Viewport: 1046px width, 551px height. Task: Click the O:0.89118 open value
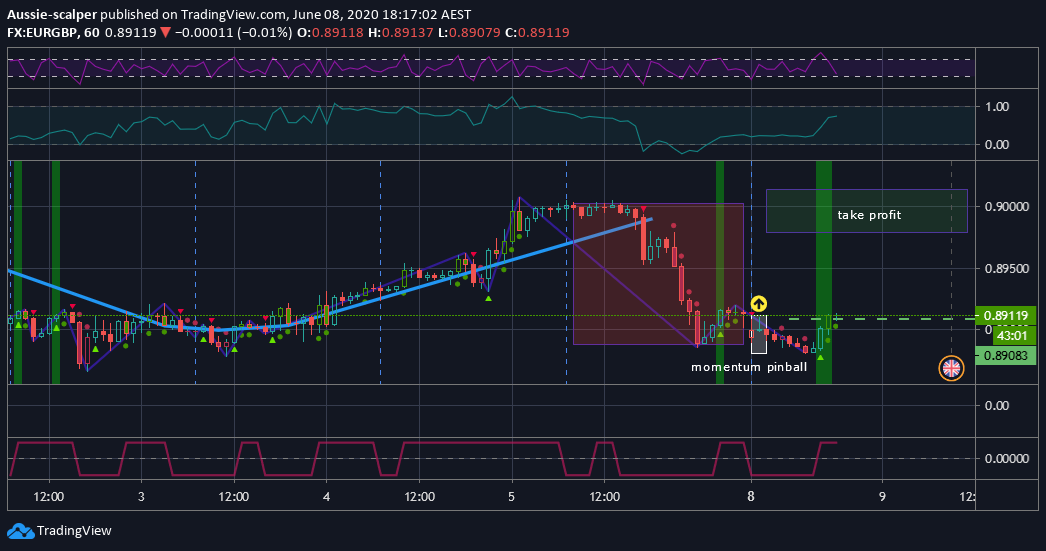(330, 33)
